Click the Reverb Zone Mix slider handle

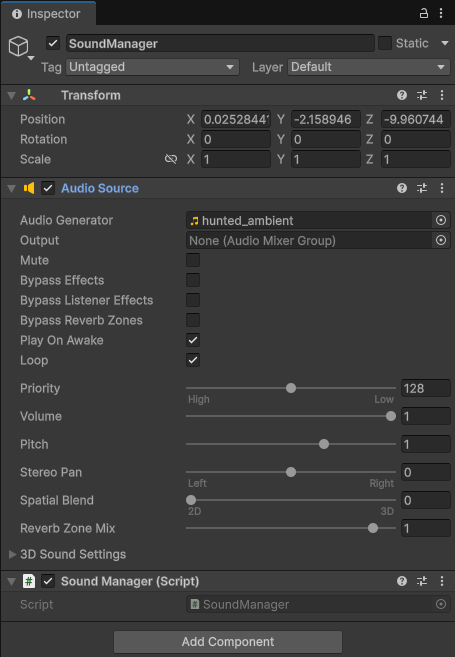click(x=372, y=528)
